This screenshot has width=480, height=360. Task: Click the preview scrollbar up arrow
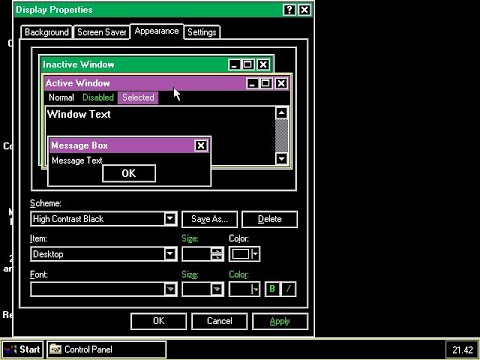[282, 113]
